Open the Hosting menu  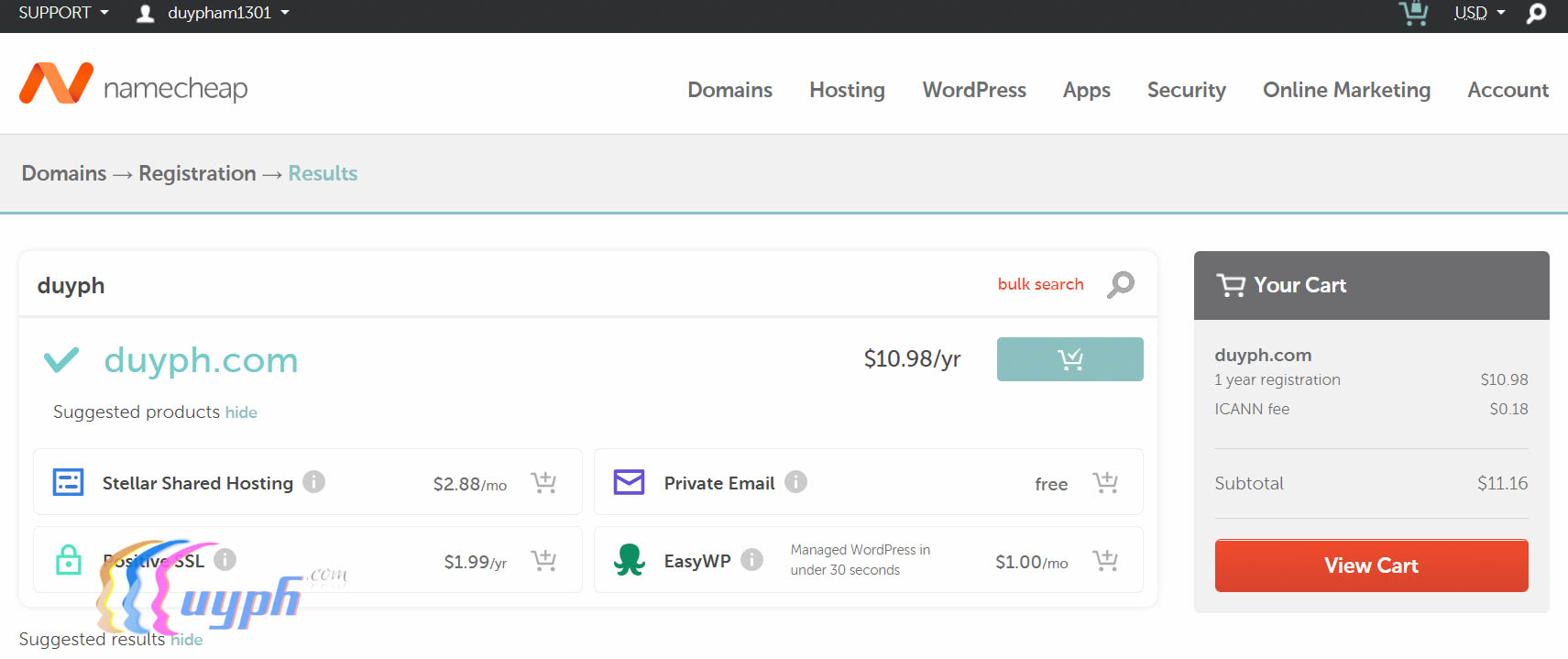(847, 90)
